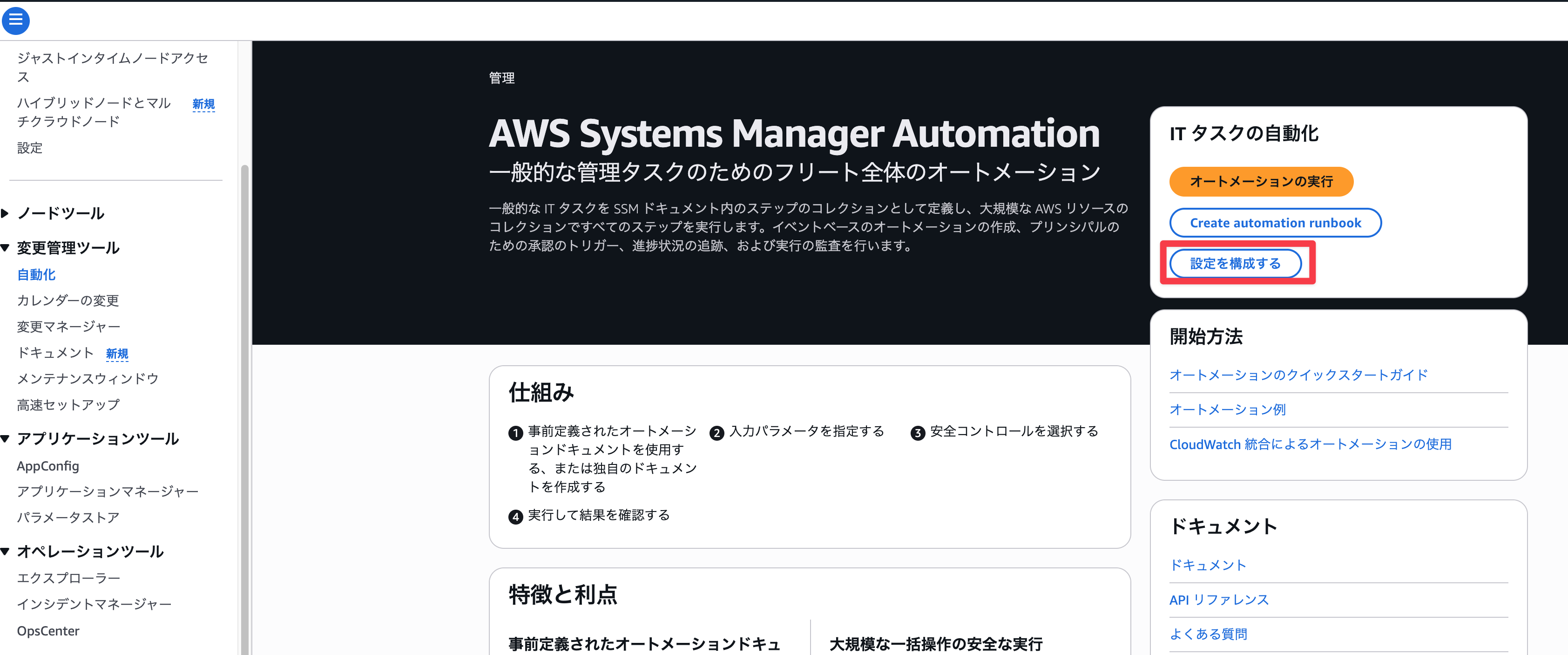This screenshot has height=655, width=1568.
Task: Click the 設定を構成する button
Action: click(x=1235, y=263)
